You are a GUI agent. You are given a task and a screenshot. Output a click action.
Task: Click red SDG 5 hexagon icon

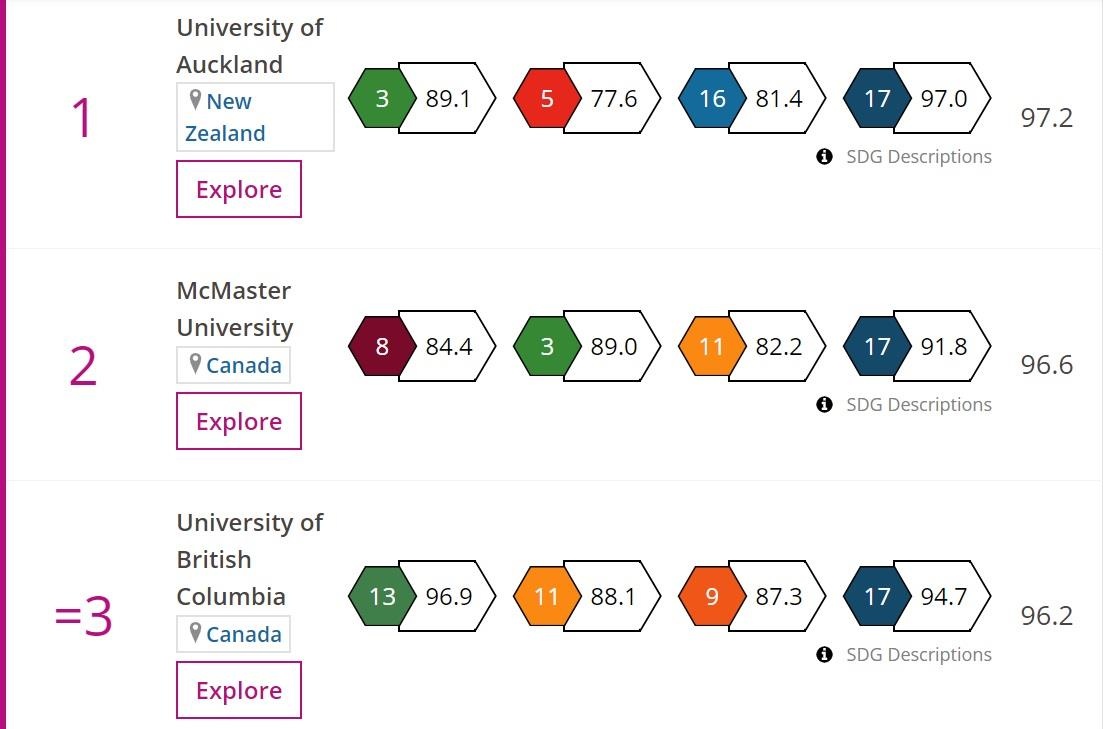[547, 98]
